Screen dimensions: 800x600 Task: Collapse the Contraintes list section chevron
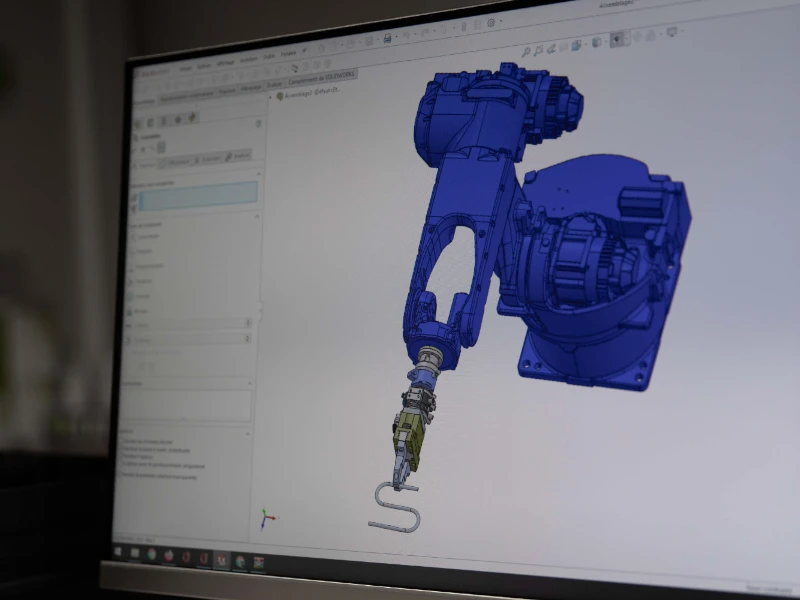[x=249, y=383]
